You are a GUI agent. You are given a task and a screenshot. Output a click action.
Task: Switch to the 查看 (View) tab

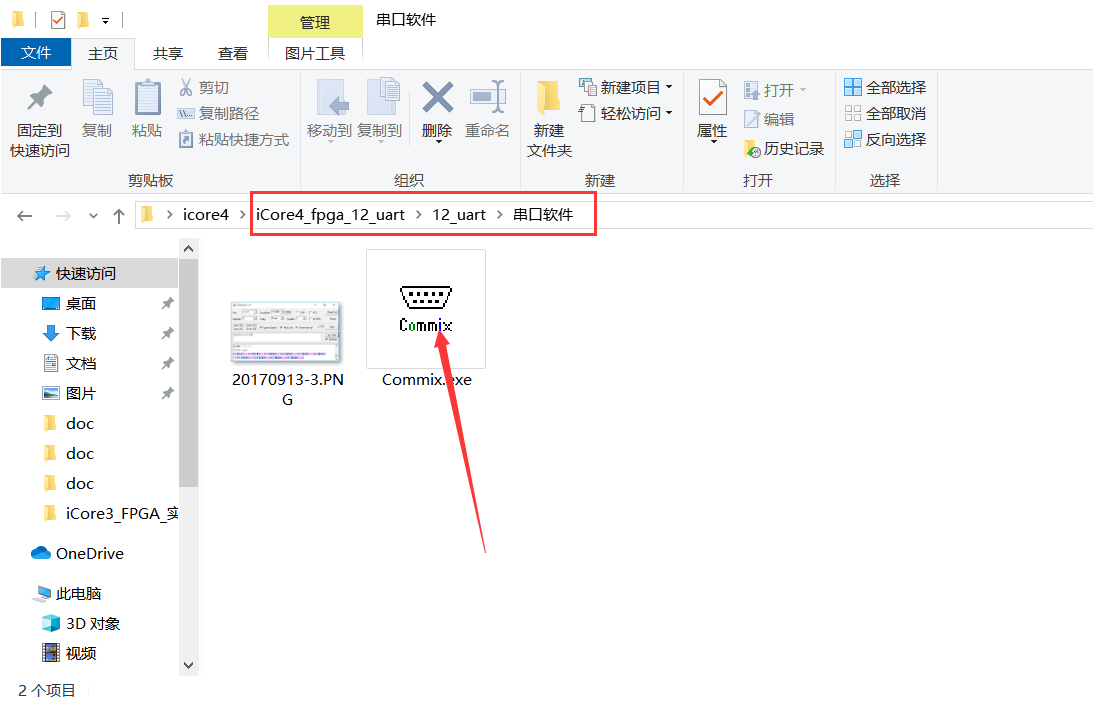pyautogui.click(x=233, y=54)
